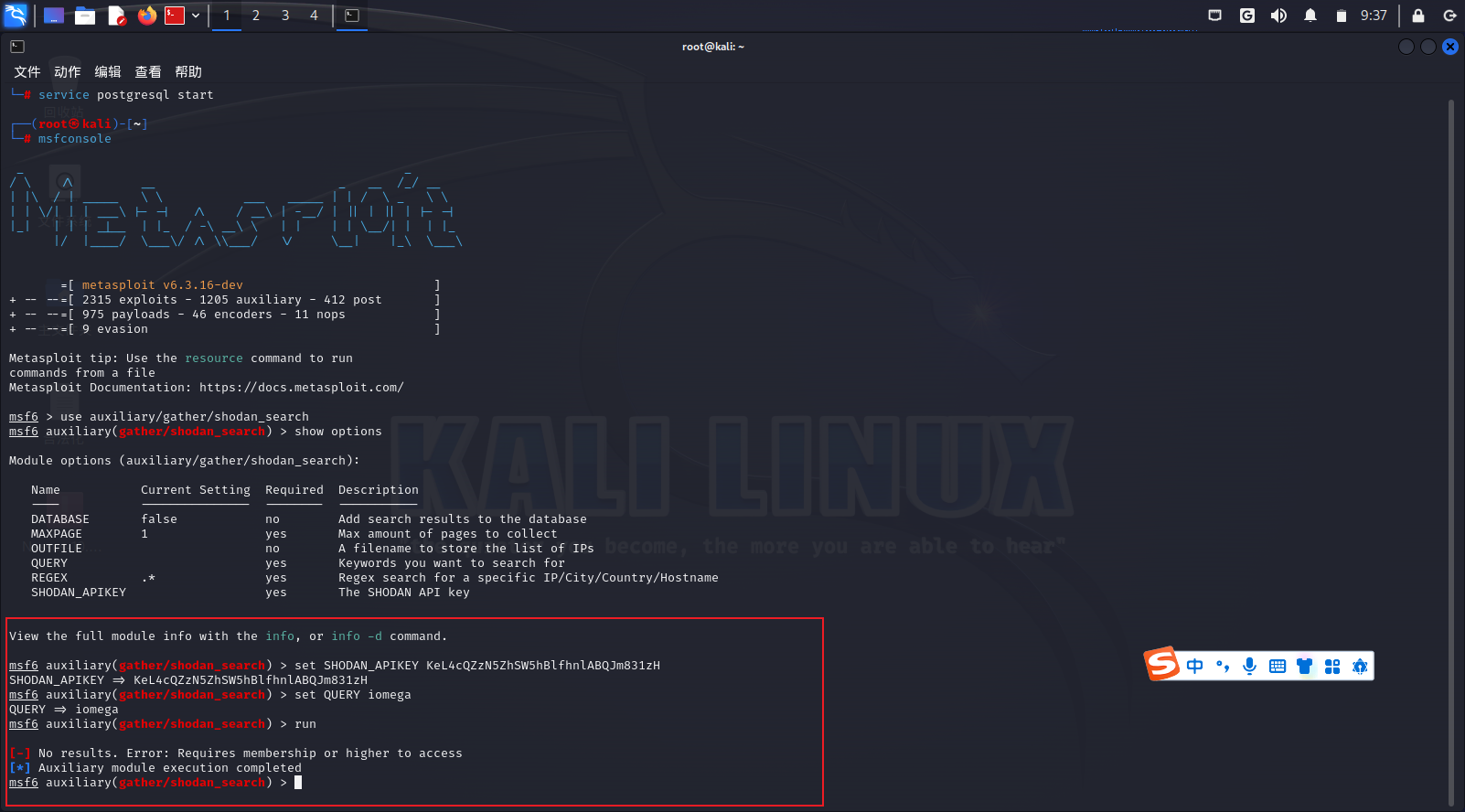Open the 编辑 (Edit) menu
The image size is (1465, 812).
(108, 71)
